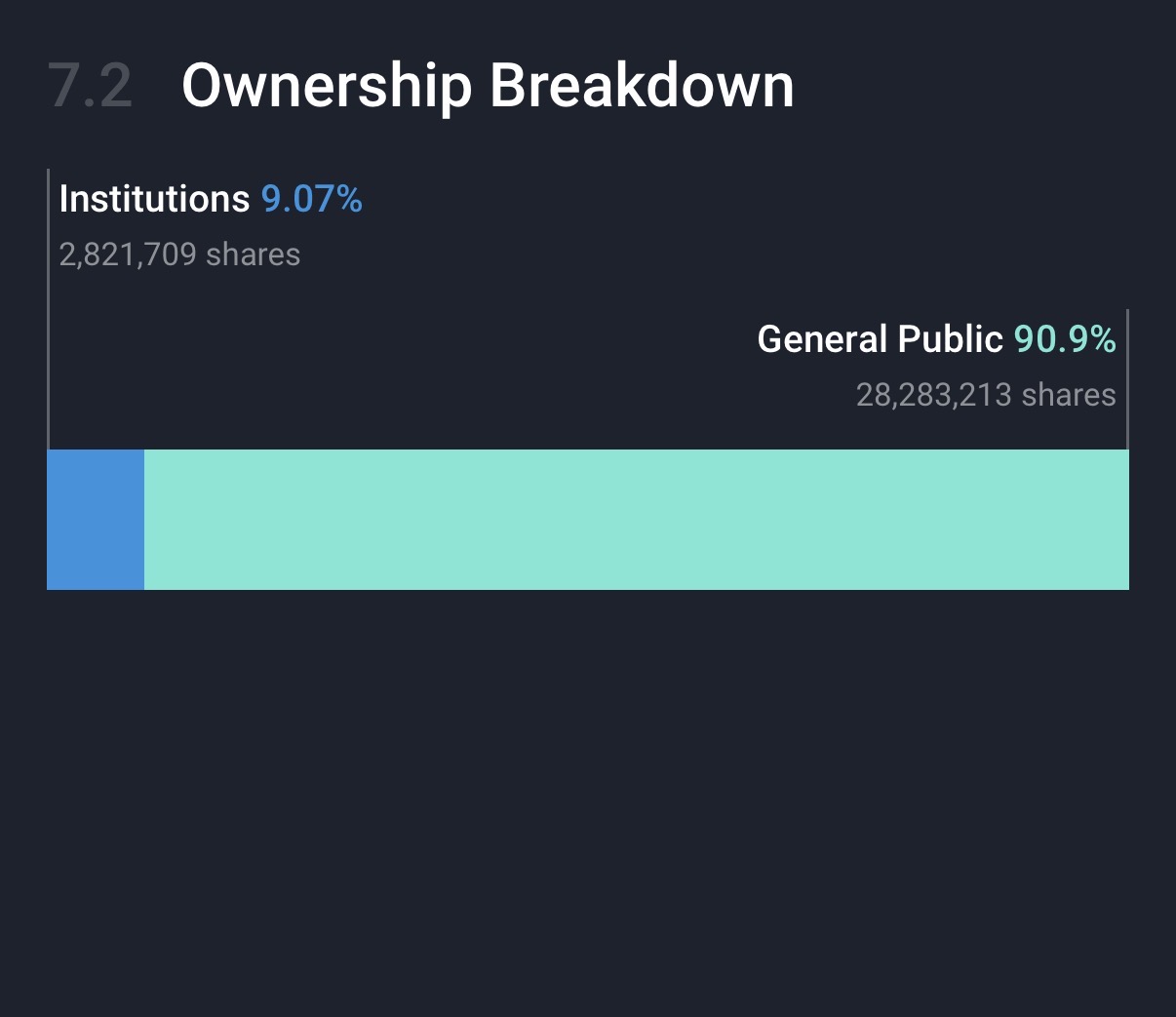Click the word Public in the label

[x=951, y=339]
